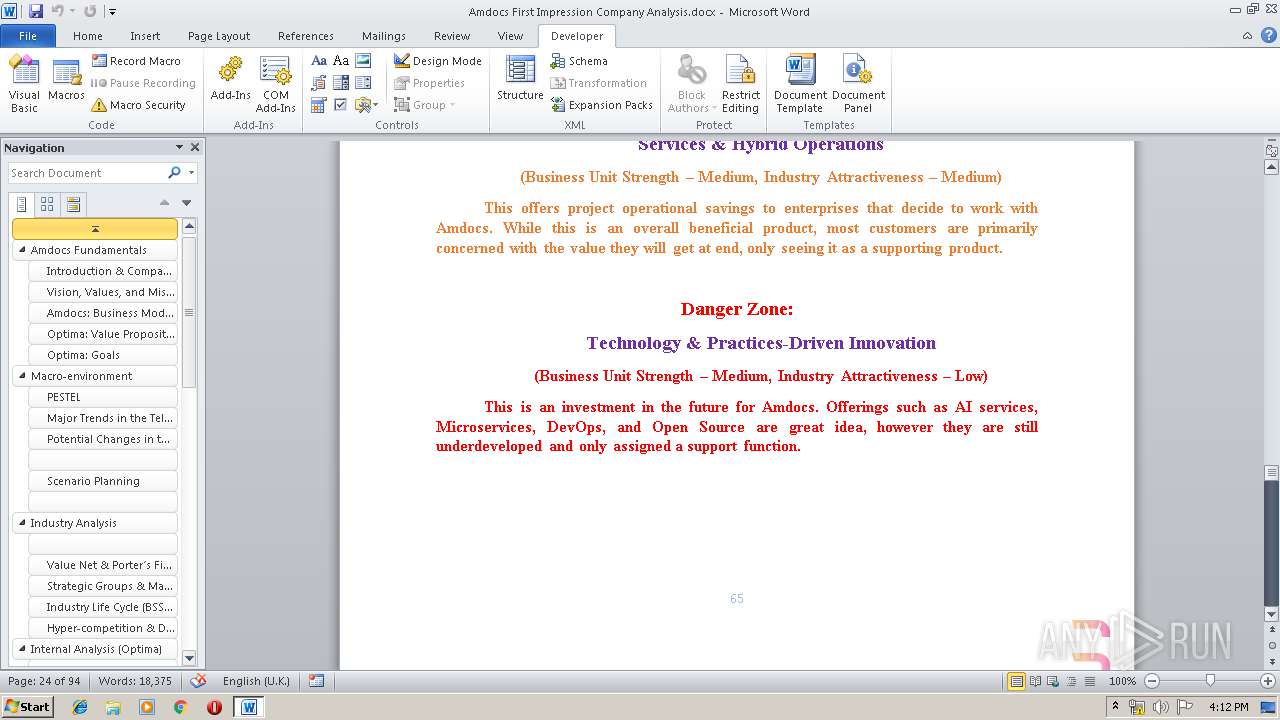Customize Quick Access Toolbar dropdown

coord(112,12)
